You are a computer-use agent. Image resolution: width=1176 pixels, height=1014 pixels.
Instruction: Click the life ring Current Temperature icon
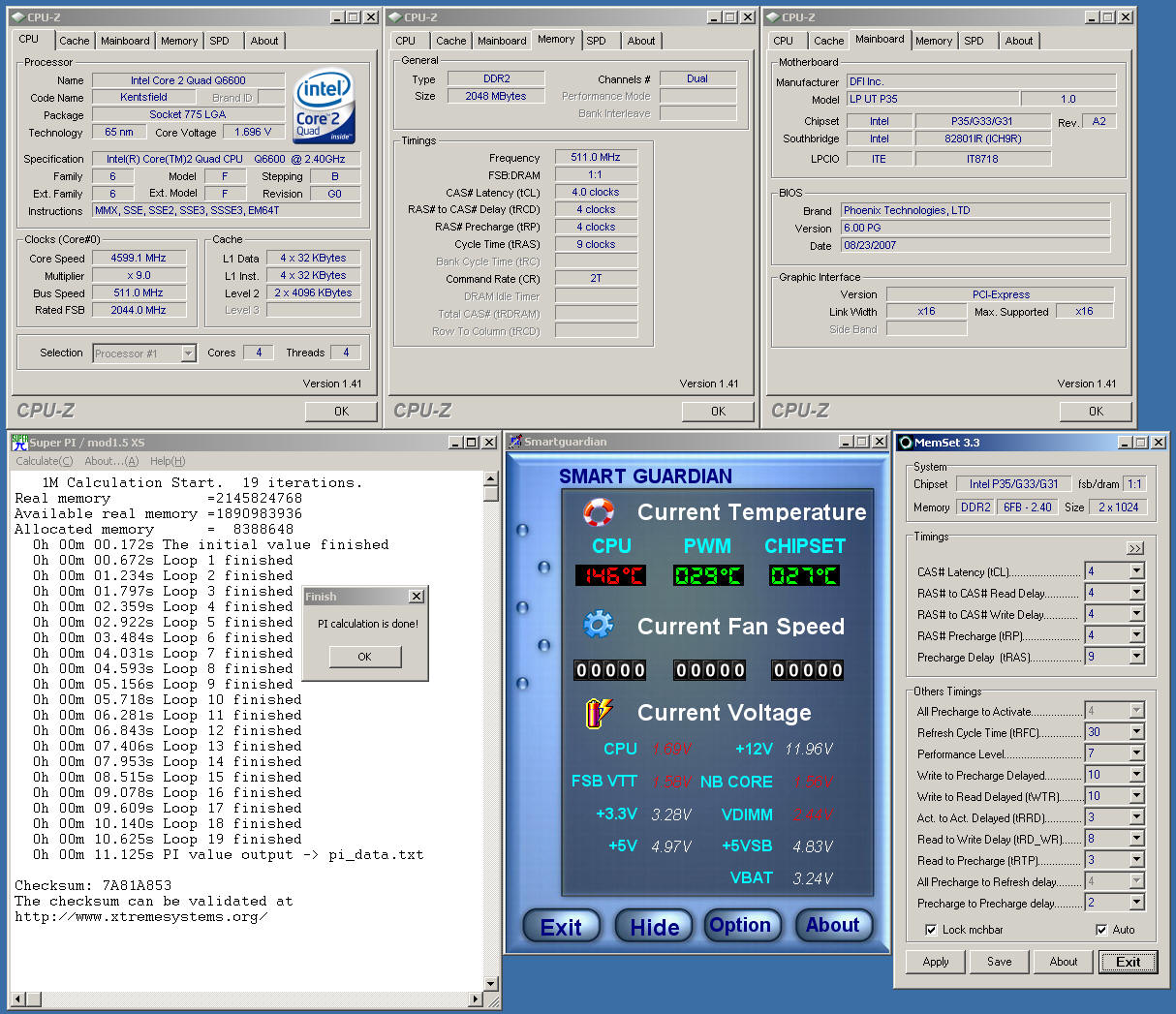599,511
